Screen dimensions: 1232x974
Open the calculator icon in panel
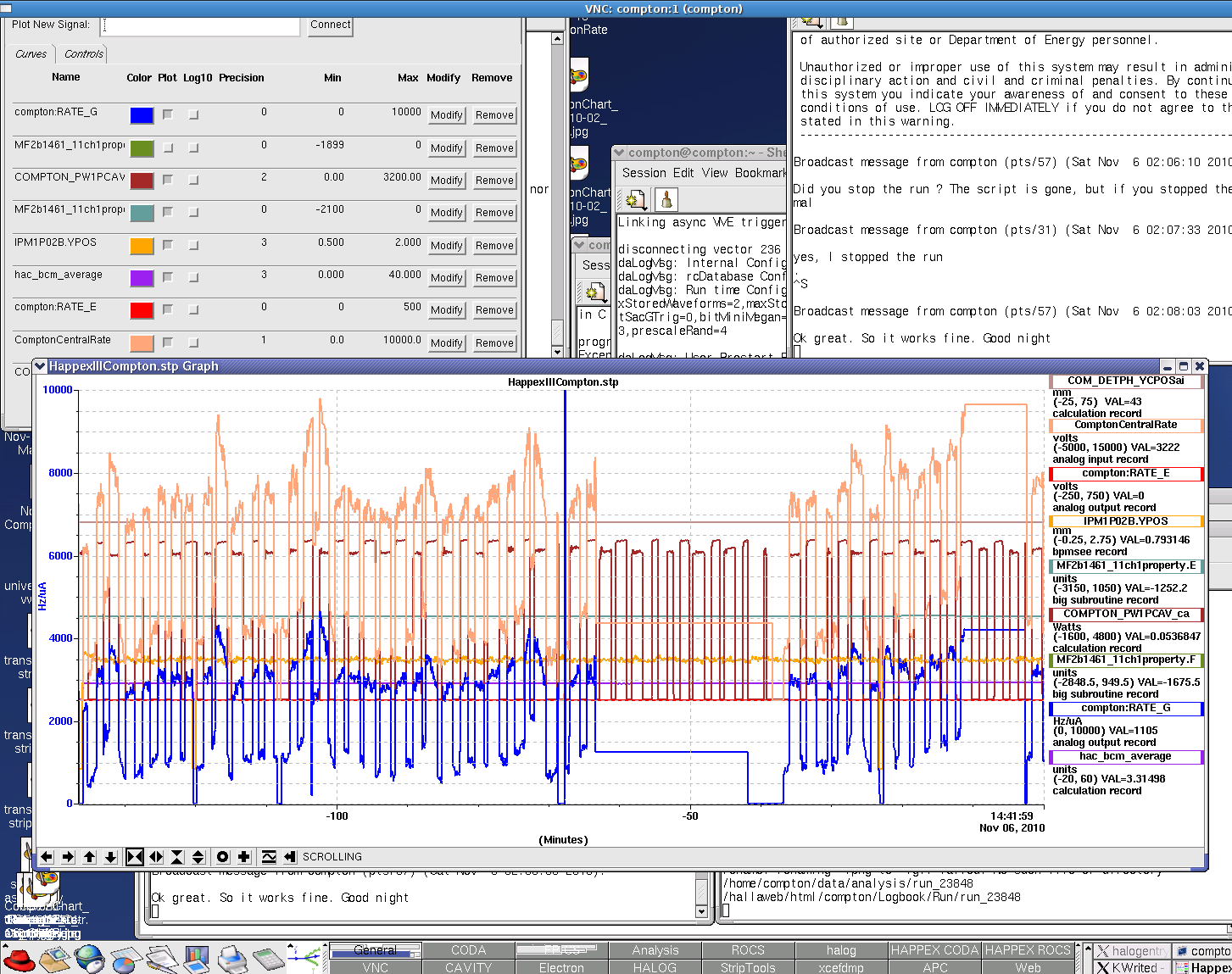268,960
